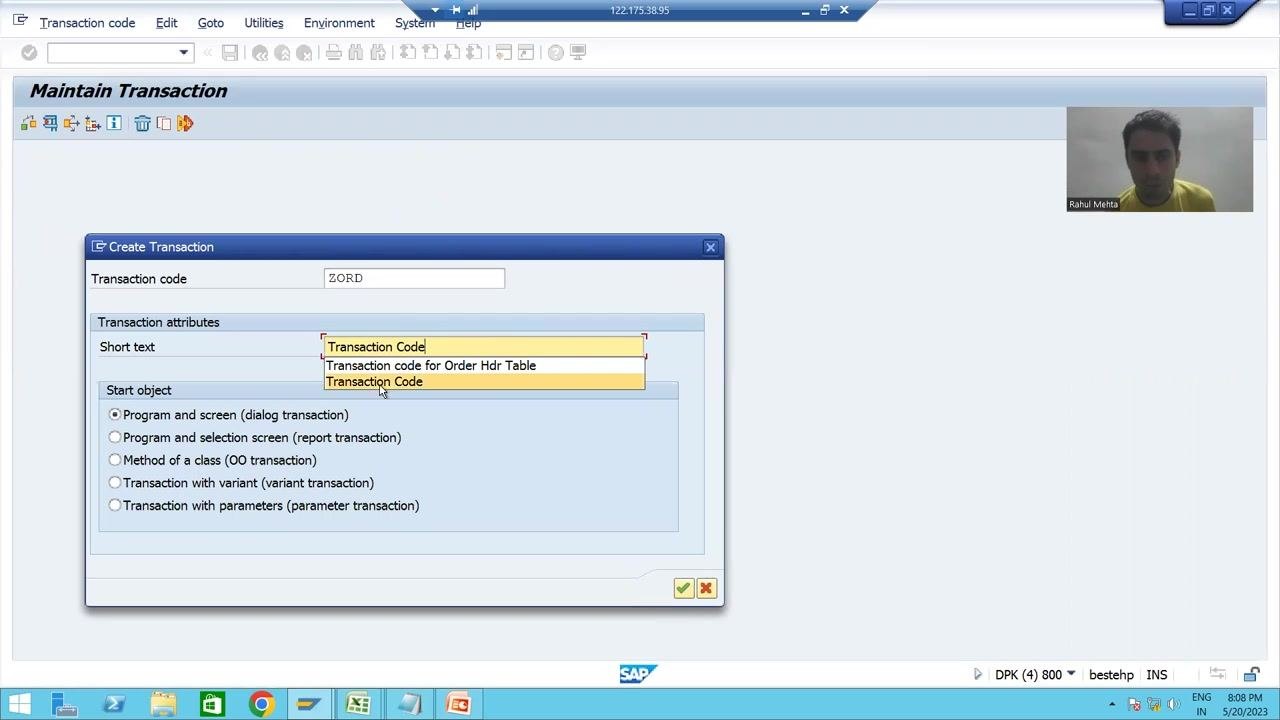Click the Transaction code field containing ZORD
The width and height of the screenshot is (1280, 720).
pos(415,279)
